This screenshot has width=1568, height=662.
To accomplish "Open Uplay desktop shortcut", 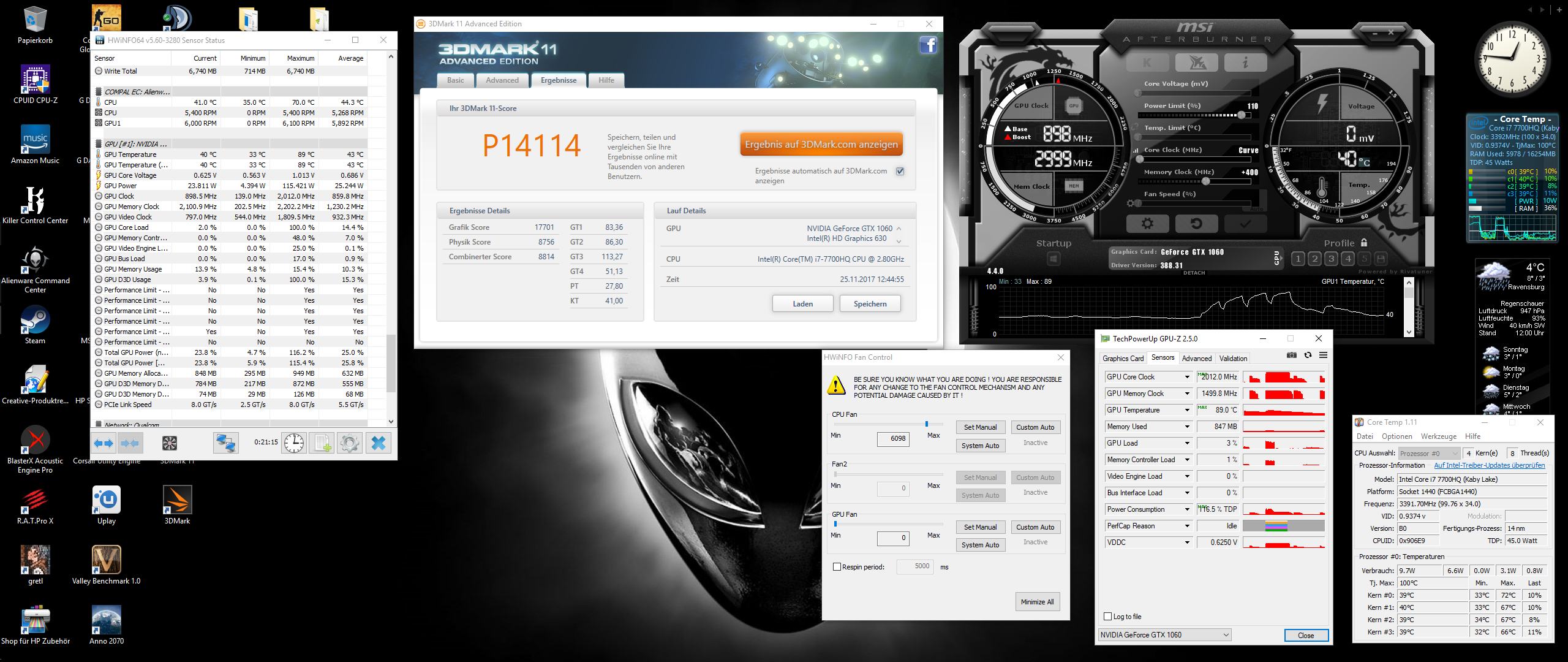I will [x=106, y=505].
